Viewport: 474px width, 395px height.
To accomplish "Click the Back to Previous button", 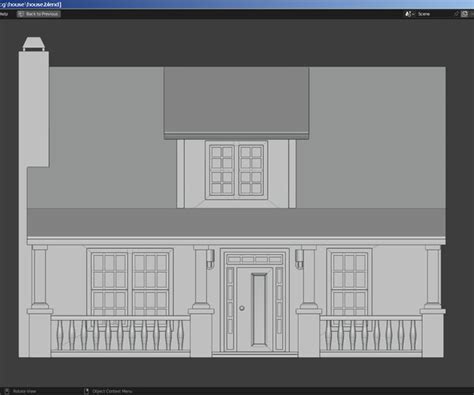I will click(x=39, y=14).
